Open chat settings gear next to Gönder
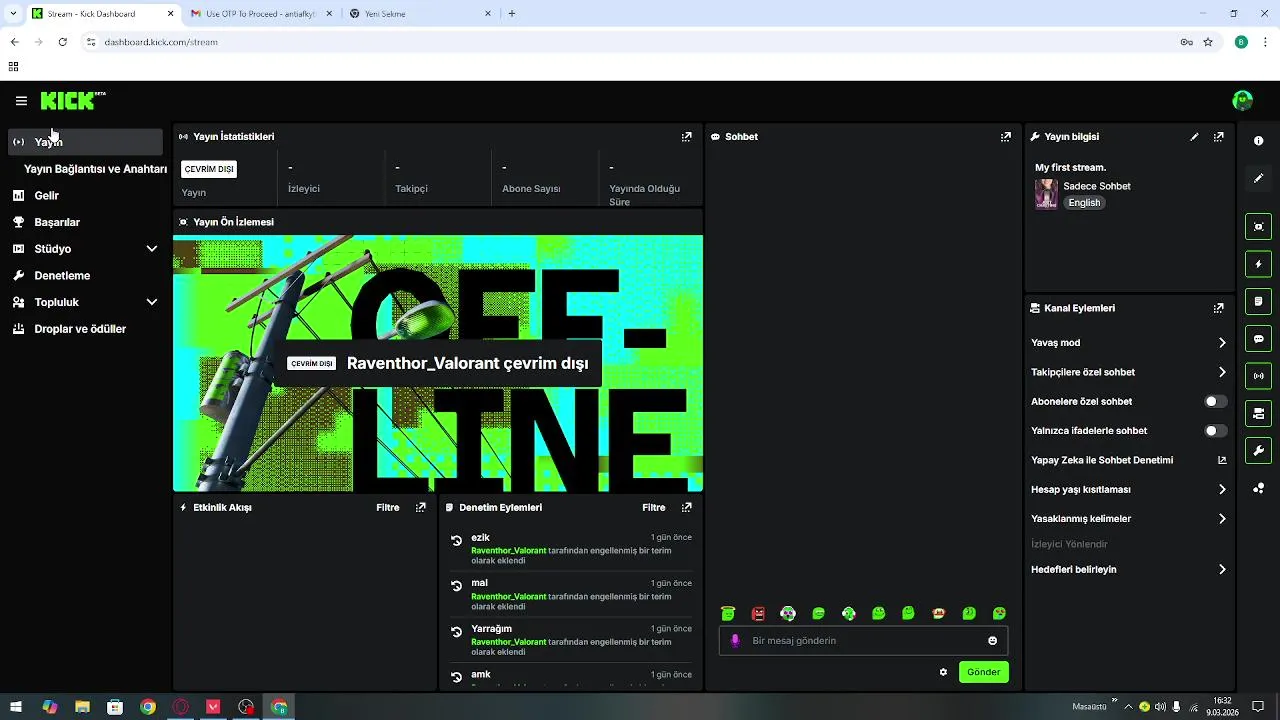1280x720 pixels. coord(943,672)
